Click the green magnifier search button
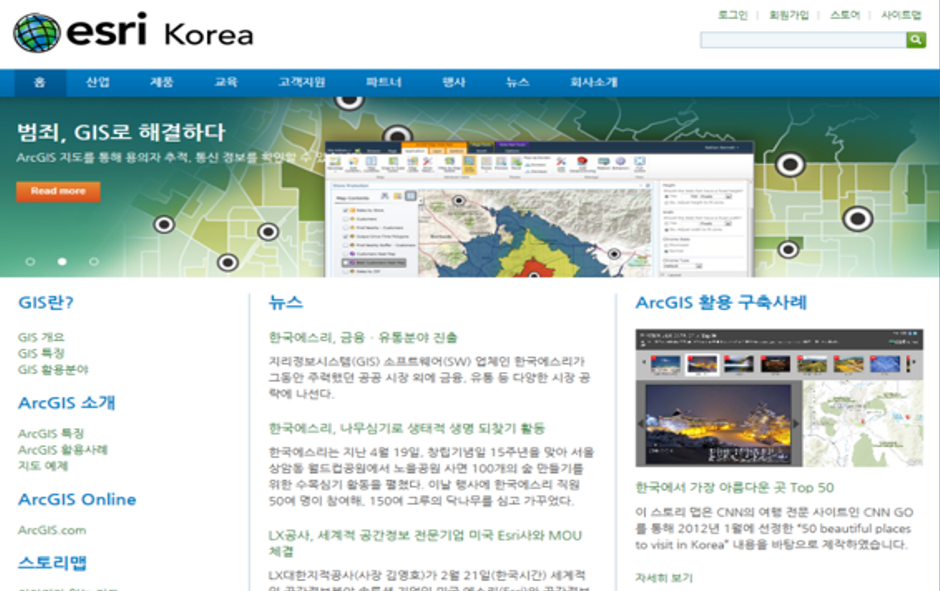The width and height of the screenshot is (940, 591). [915, 40]
